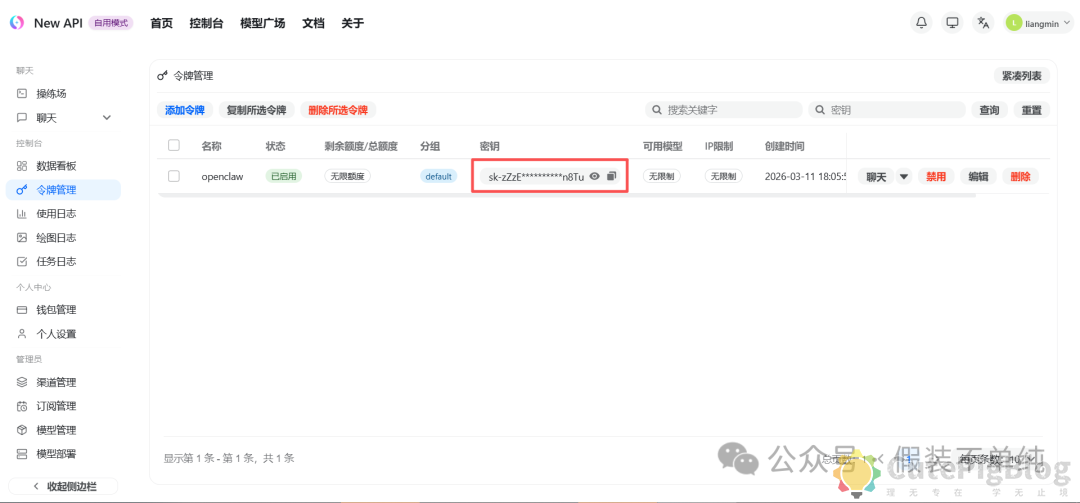The image size is (1080, 503).
Task: Click the search icon in 密钥 field
Action: [x=821, y=110]
